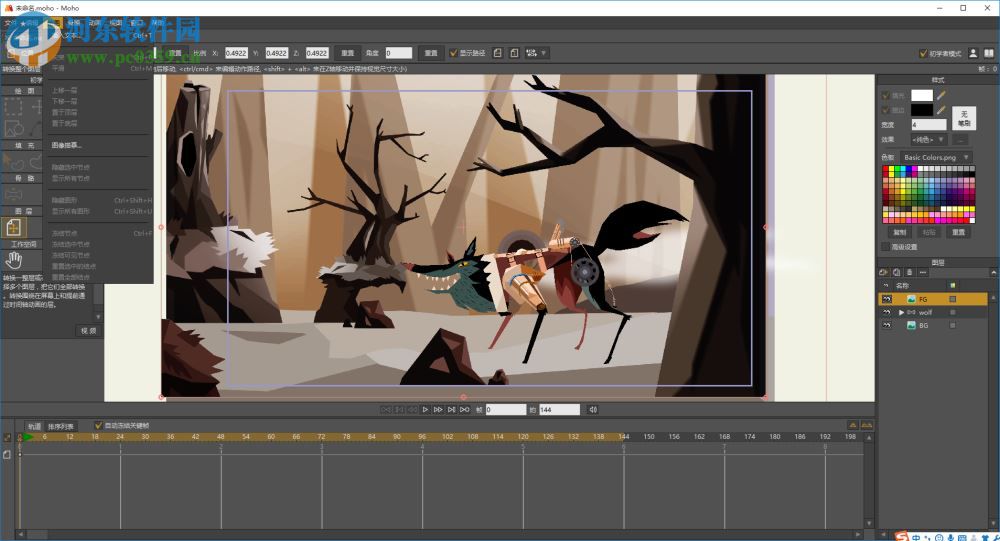Click the new layer icon in layers panel

pyautogui.click(x=885, y=272)
